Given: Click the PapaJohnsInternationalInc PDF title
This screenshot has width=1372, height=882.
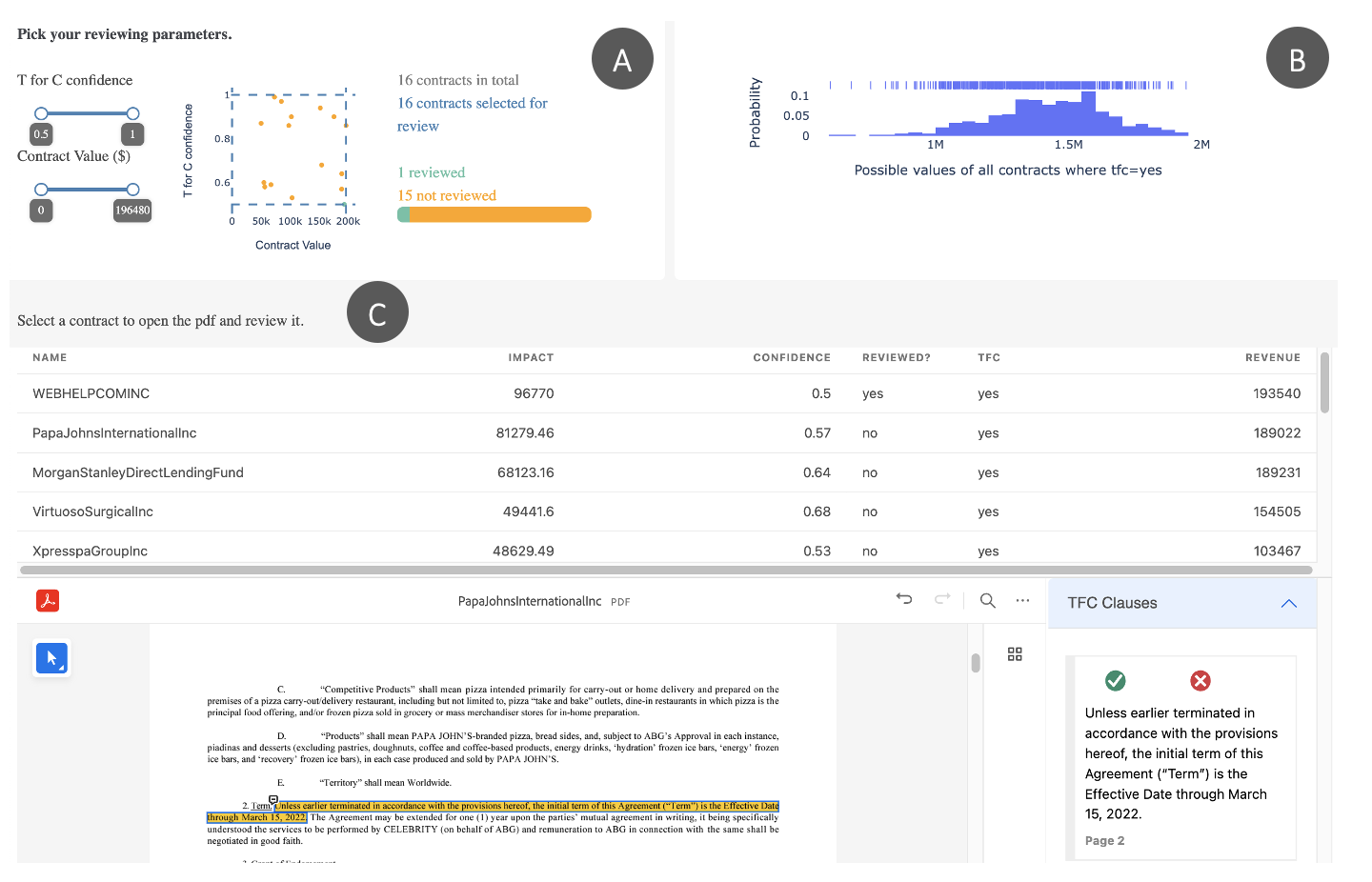Looking at the screenshot, I should pos(530,601).
